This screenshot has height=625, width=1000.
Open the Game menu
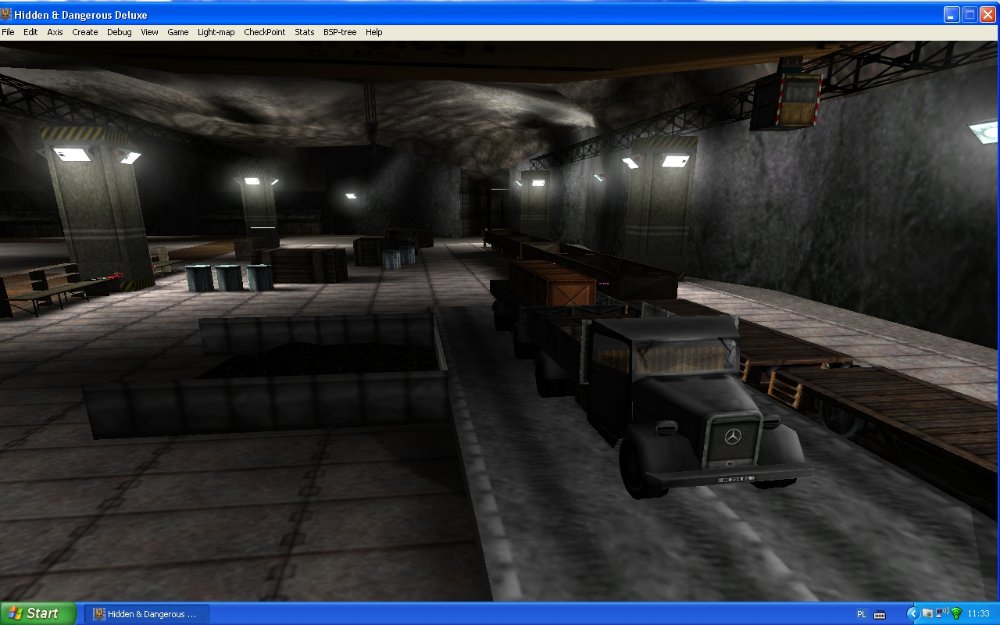point(178,32)
